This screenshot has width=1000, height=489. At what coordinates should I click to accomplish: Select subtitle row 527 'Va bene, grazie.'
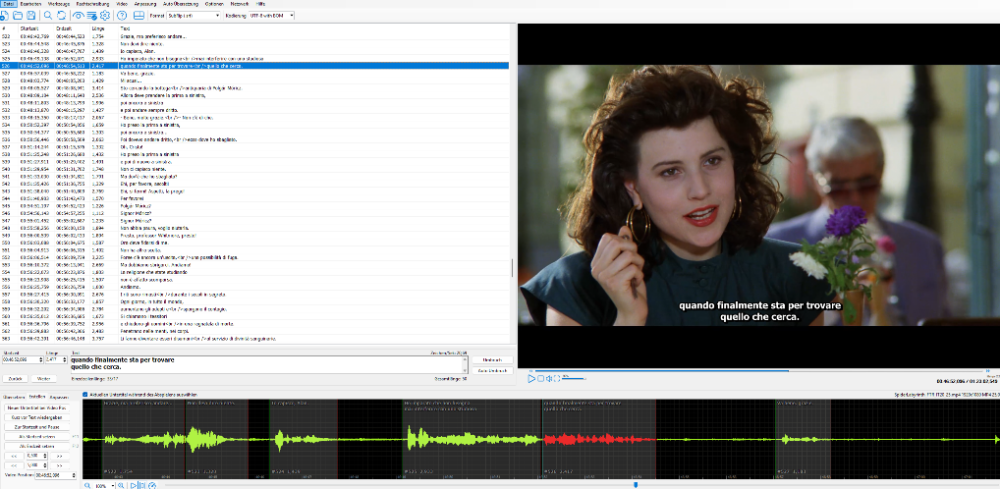tap(255, 73)
